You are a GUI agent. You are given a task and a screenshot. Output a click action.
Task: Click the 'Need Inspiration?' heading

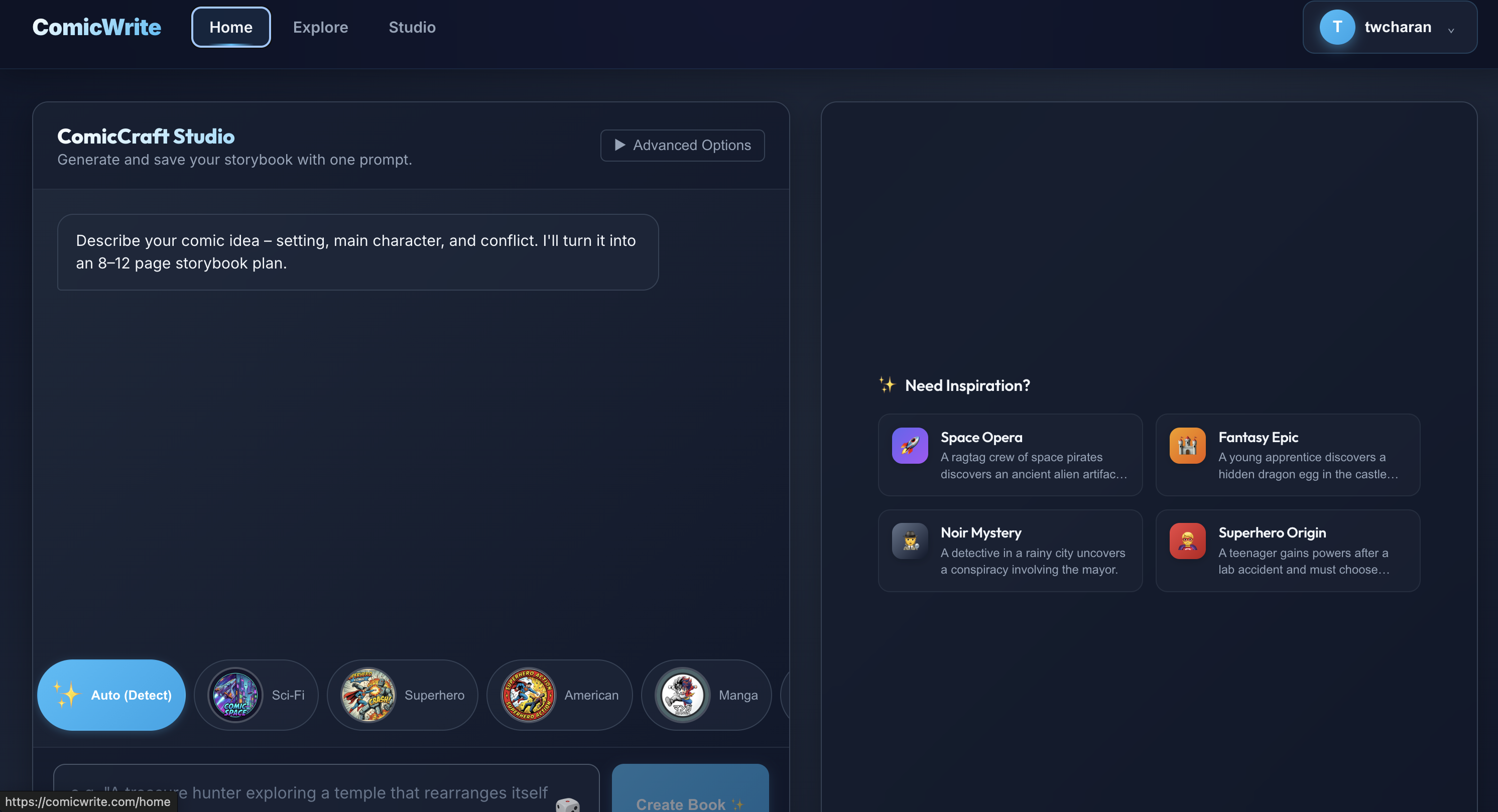click(968, 385)
